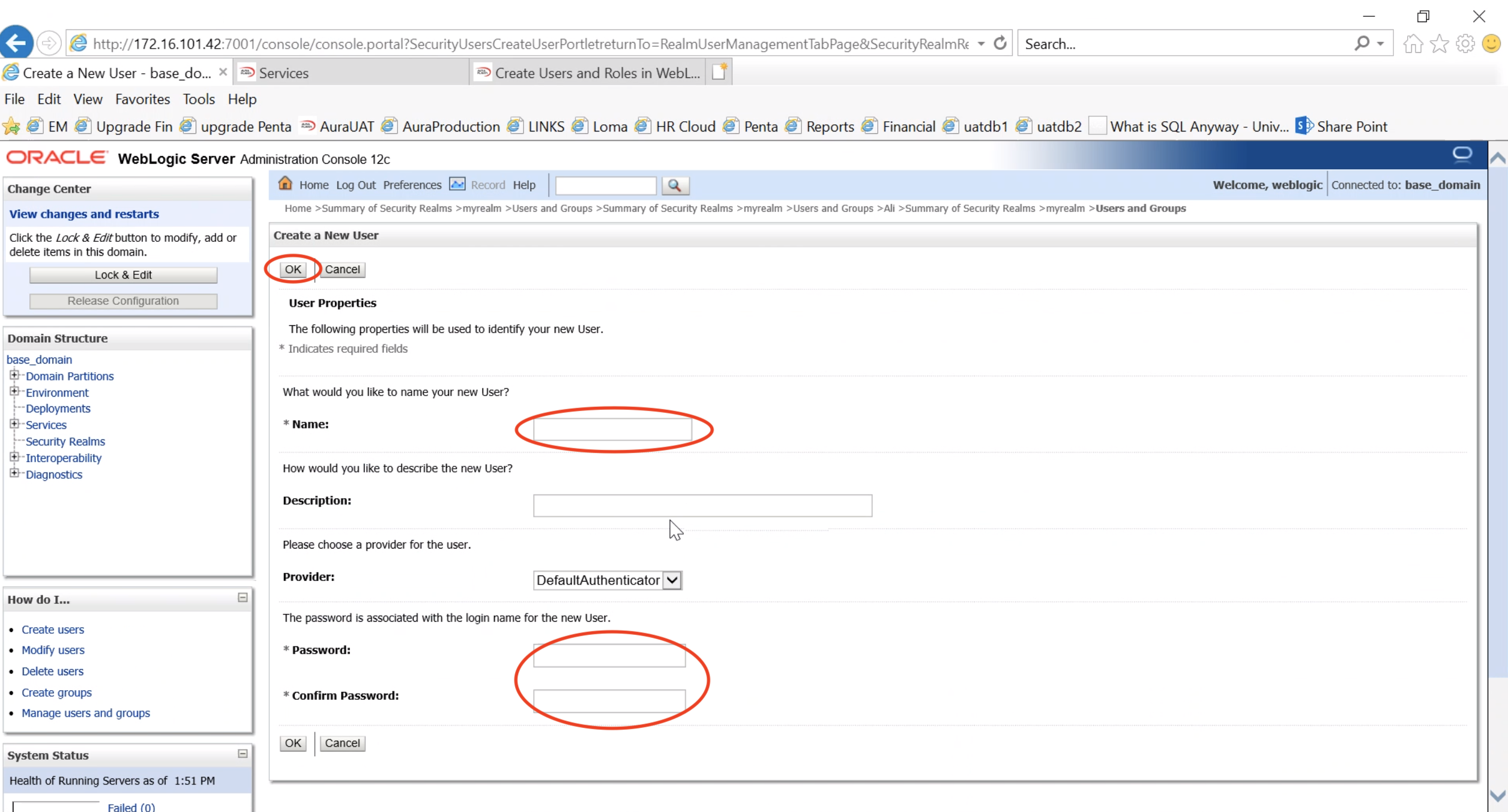Collapse the System Status panel
This screenshot has height=812, width=1508.
point(243,754)
